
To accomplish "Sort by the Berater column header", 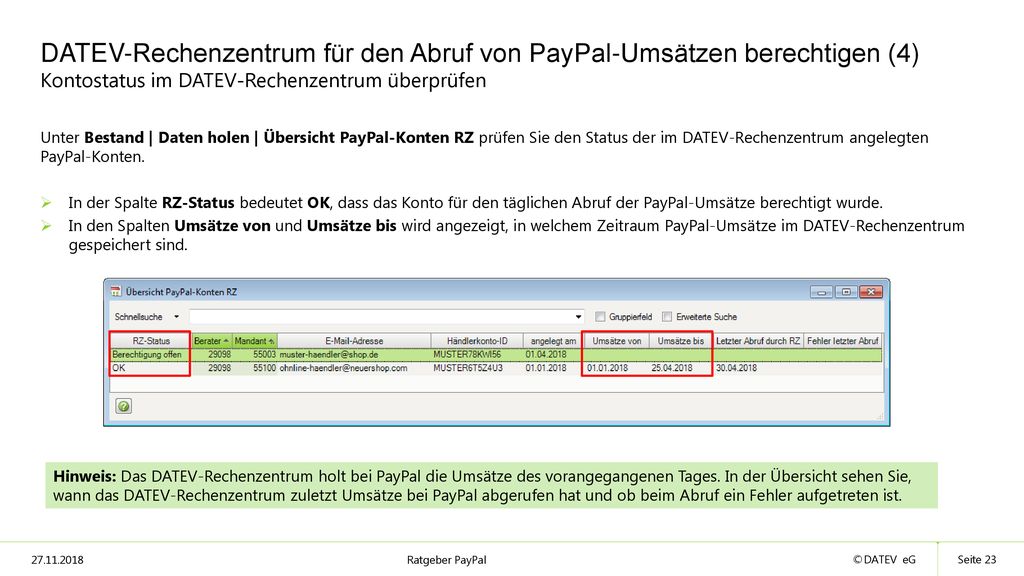I will (x=212, y=341).
